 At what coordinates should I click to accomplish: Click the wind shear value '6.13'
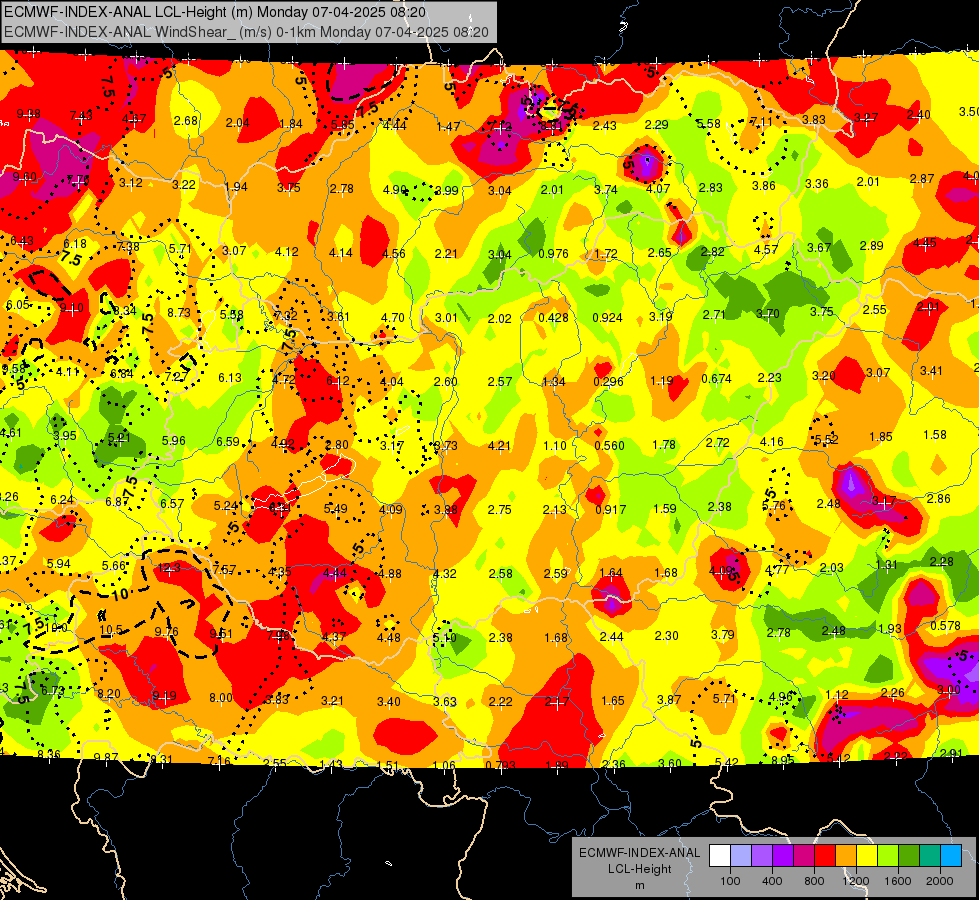tap(230, 378)
